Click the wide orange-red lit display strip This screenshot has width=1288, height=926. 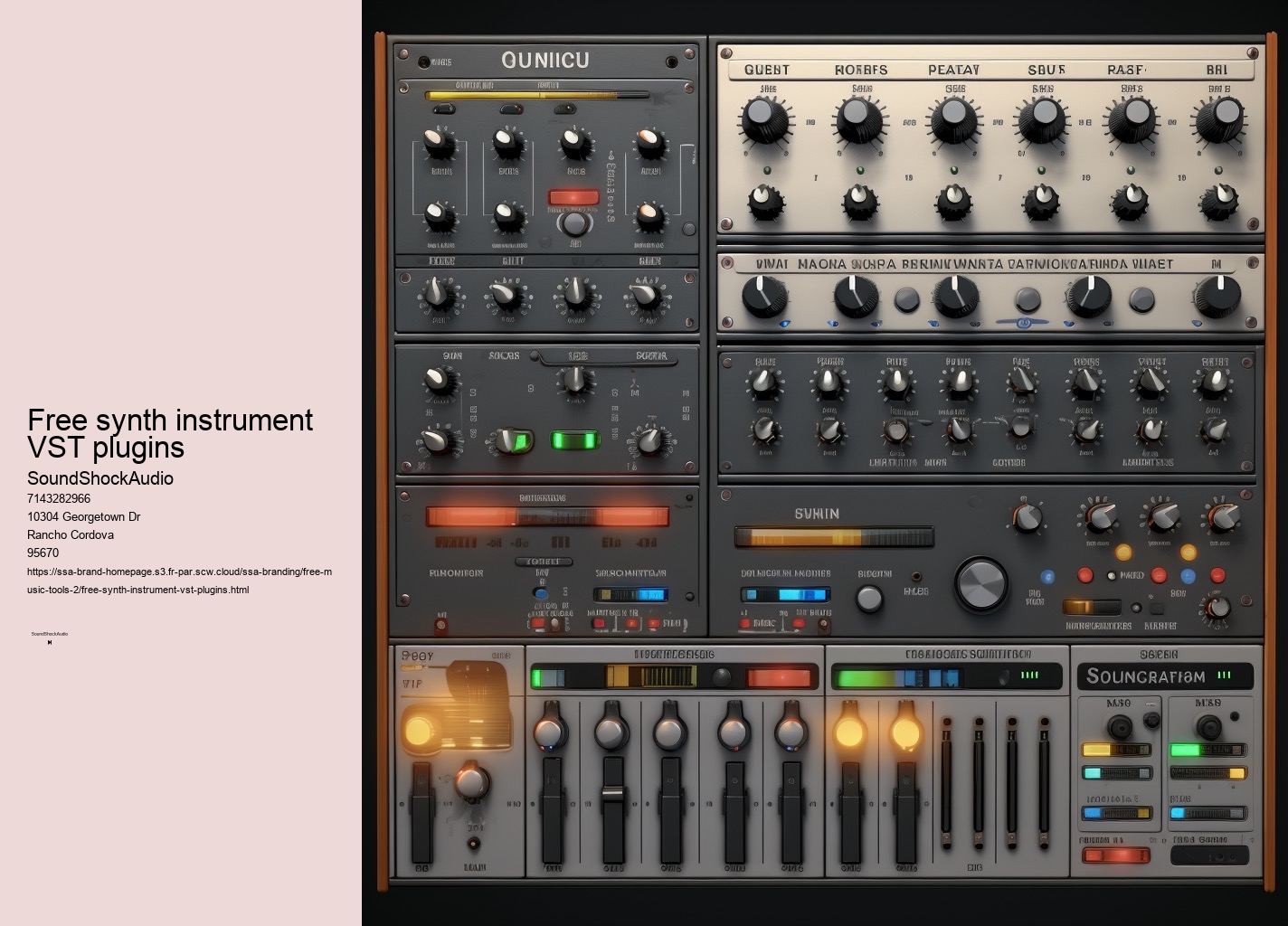click(548, 516)
